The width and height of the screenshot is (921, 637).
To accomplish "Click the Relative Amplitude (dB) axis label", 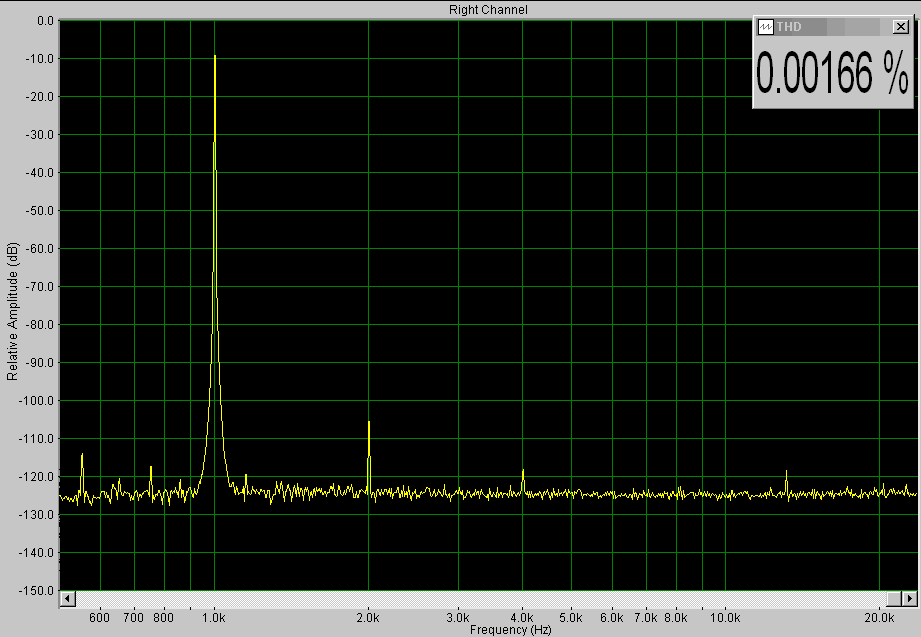I will point(12,311).
